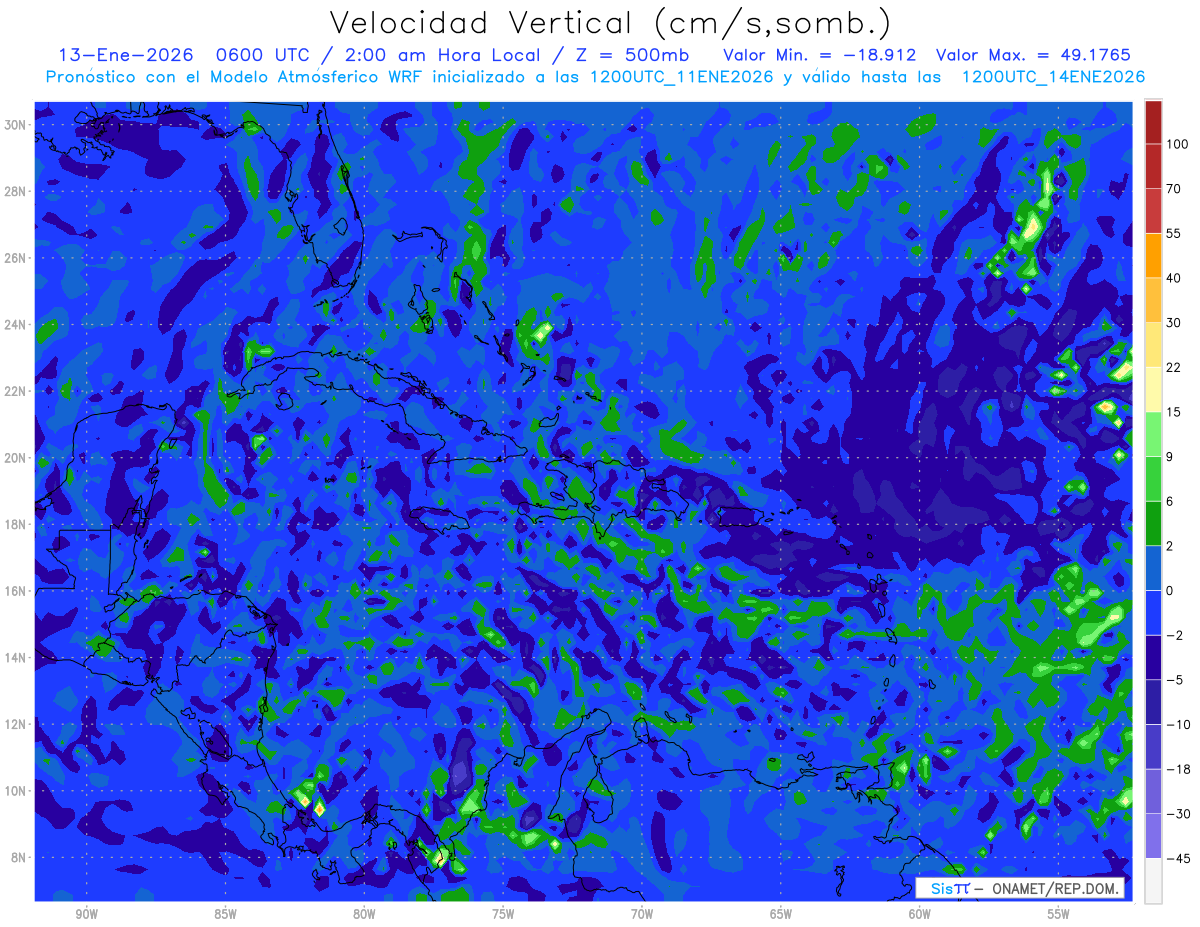Click the 28N latitude axis label
The width and height of the screenshot is (1200, 927).
pyautogui.click(x=17, y=191)
